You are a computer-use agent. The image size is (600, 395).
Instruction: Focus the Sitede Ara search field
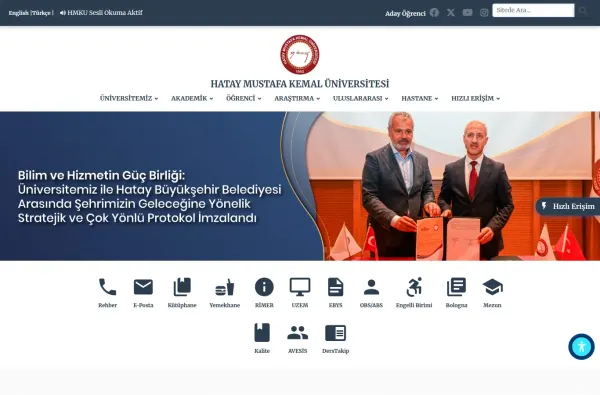[x=533, y=10]
